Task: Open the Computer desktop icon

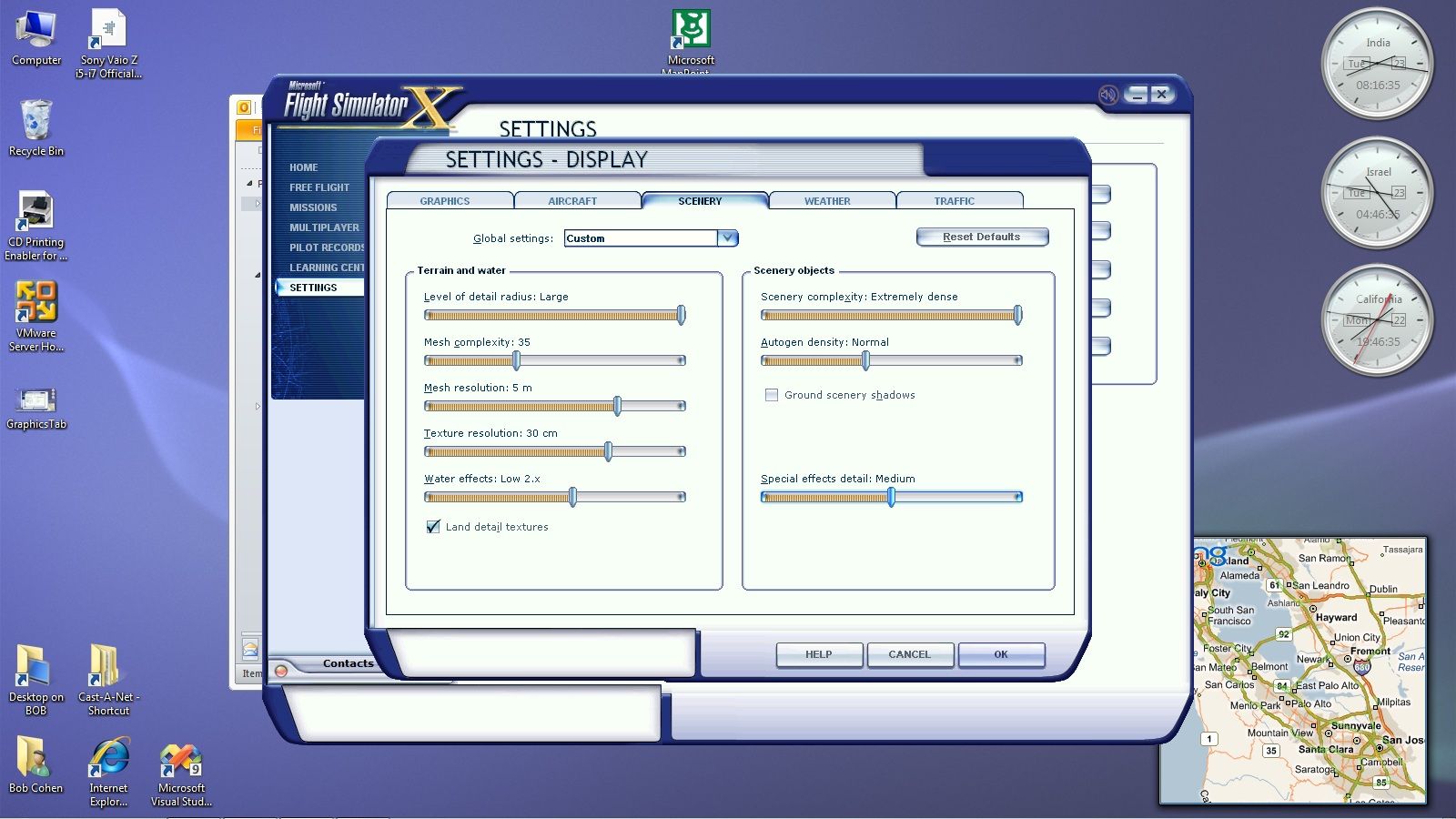Action: click(35, 38)
